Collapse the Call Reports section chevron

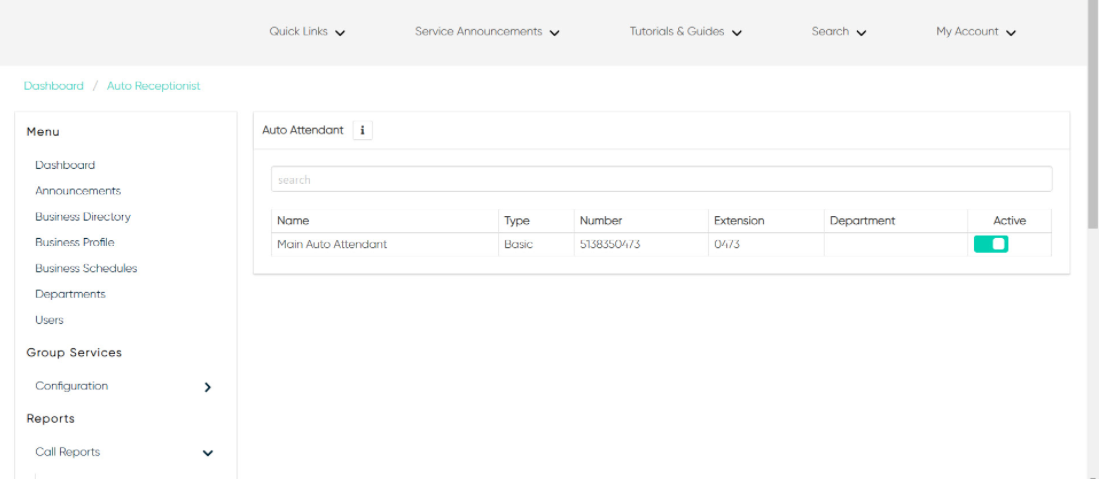coord(208,453)
